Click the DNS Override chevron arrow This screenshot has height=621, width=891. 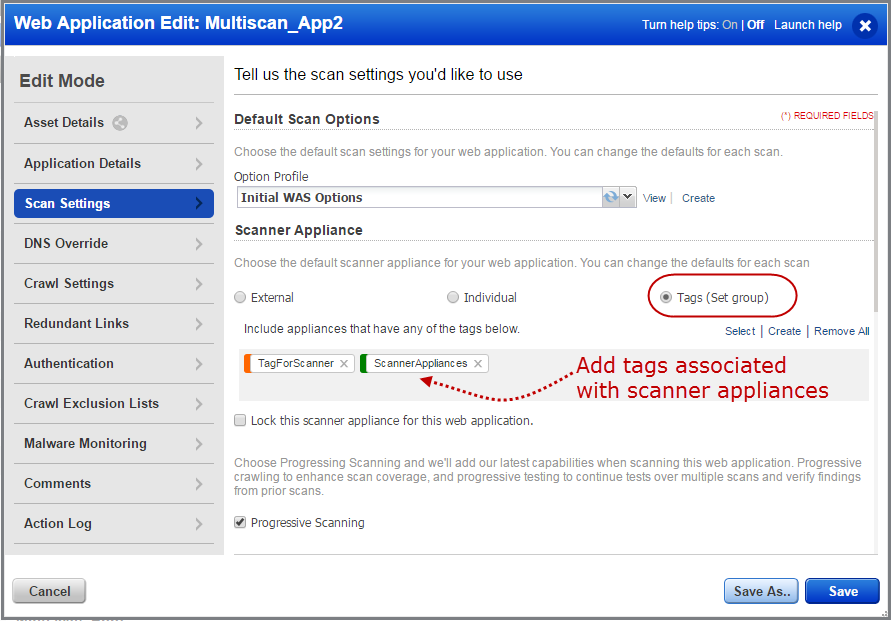[198, 244]
